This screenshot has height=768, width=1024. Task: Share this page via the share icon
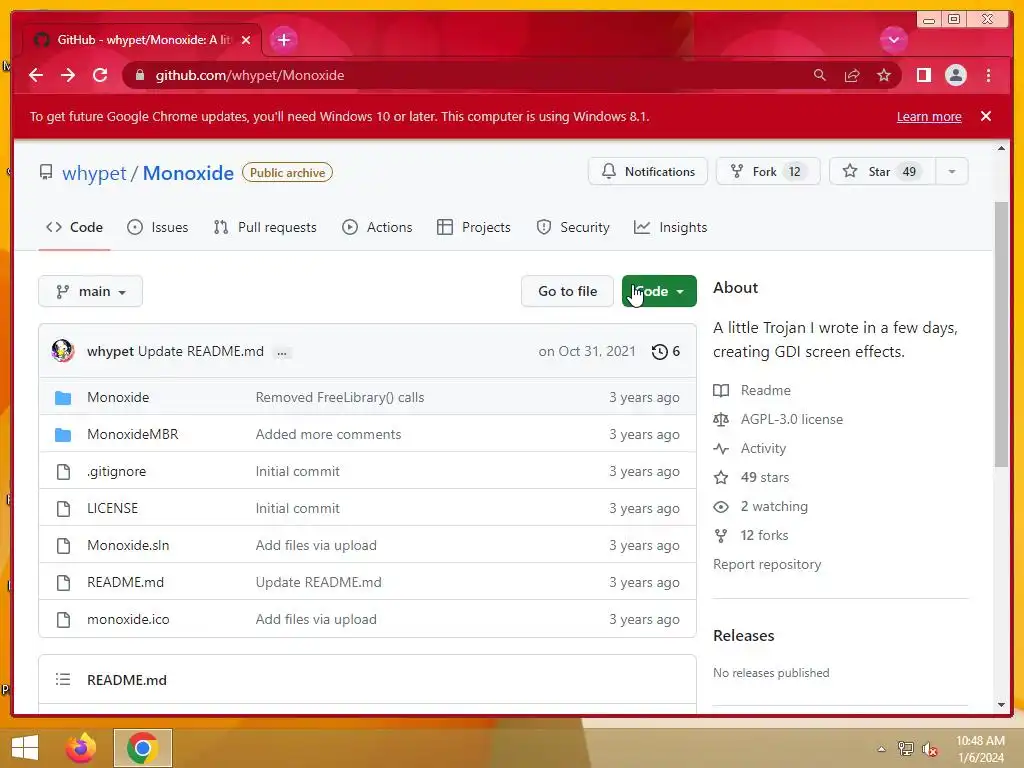[x=852, y=75]
